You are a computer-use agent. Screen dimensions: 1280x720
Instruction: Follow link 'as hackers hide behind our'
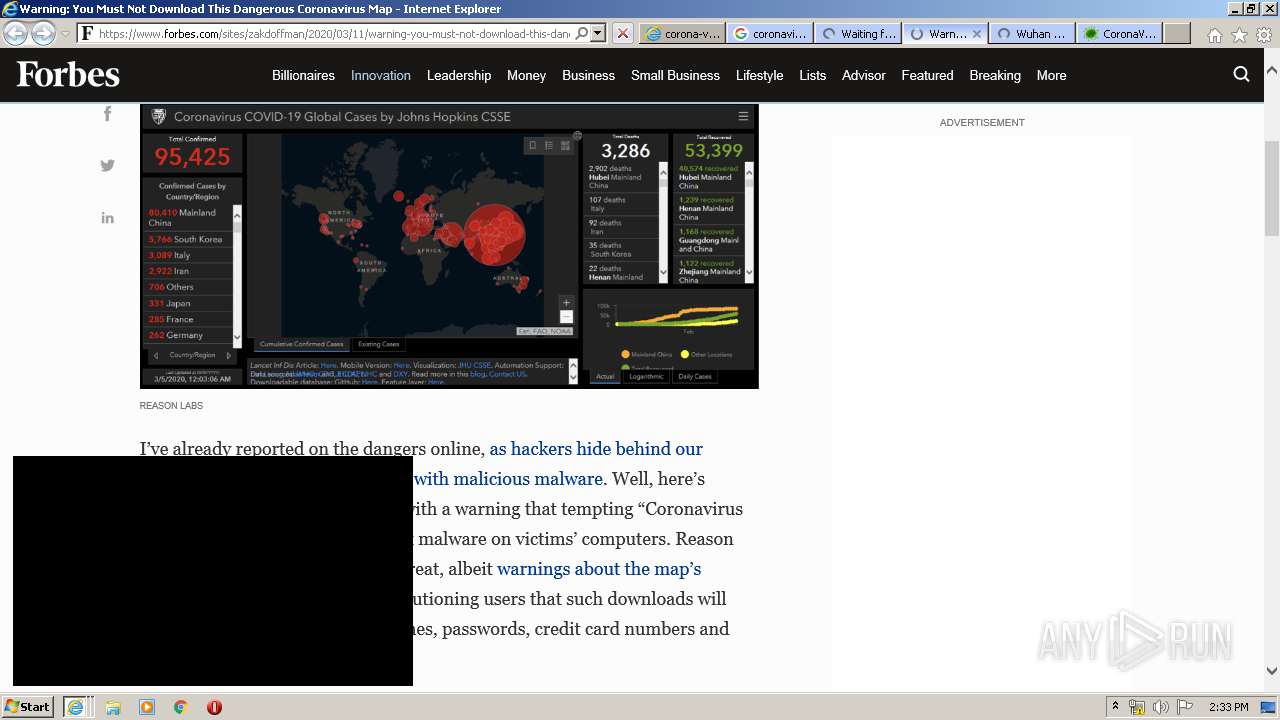(596, 449)
